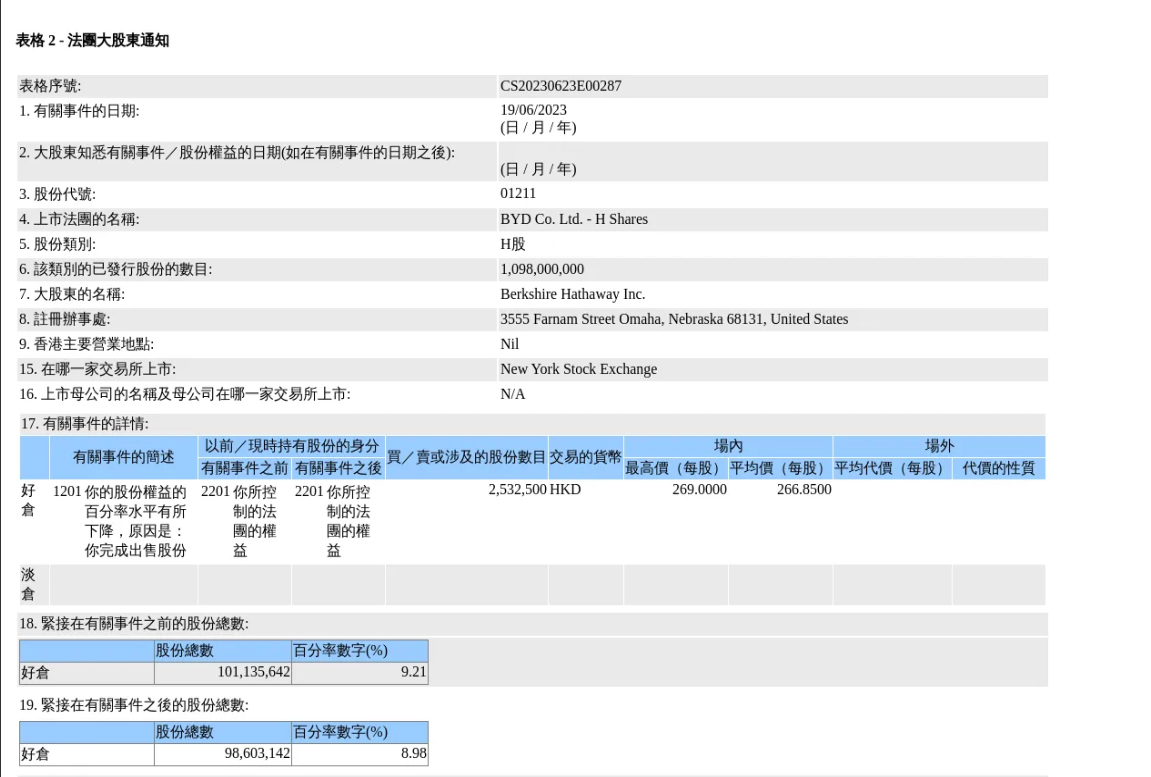Select the label 5. 股份類別

point(57,244)
